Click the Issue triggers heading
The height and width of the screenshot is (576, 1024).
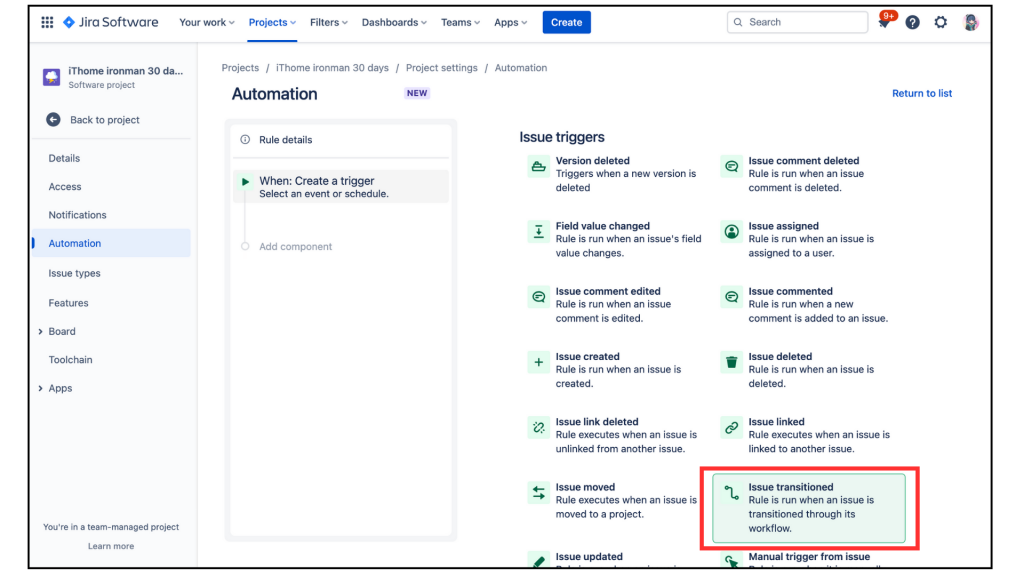(562, 137)
